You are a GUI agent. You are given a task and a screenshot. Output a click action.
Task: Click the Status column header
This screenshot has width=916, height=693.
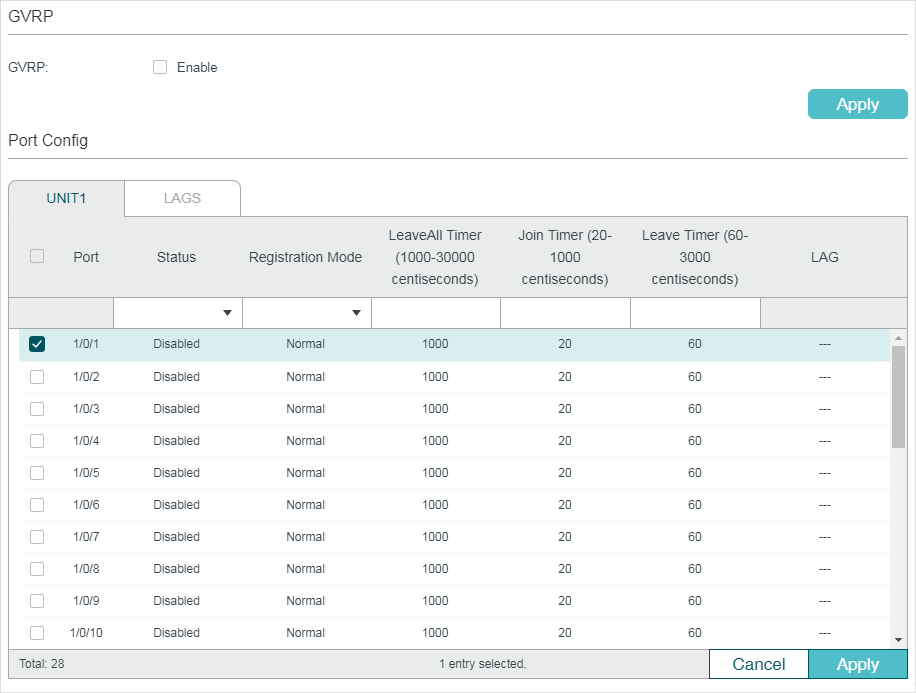click(176, 257)
